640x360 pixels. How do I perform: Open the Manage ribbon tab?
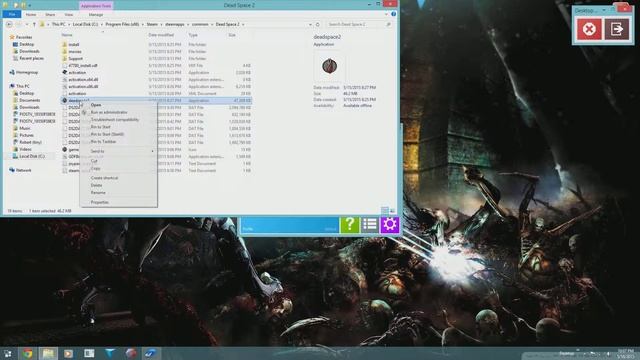tap(96, 15)
